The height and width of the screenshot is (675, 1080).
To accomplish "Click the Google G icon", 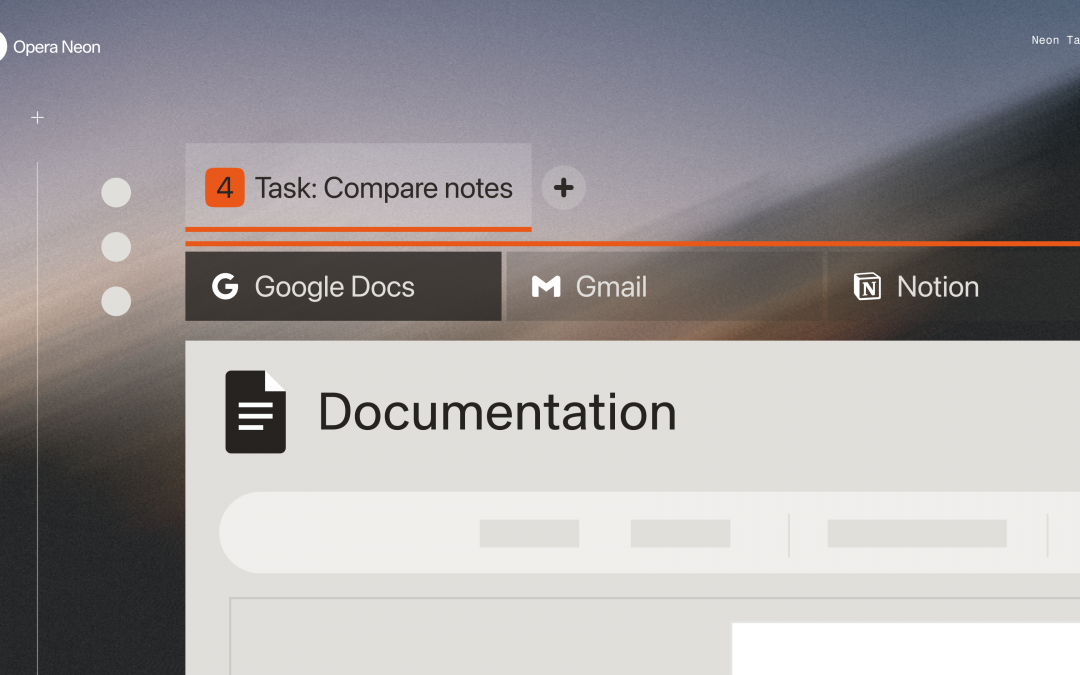I will [x=225, y=287].
